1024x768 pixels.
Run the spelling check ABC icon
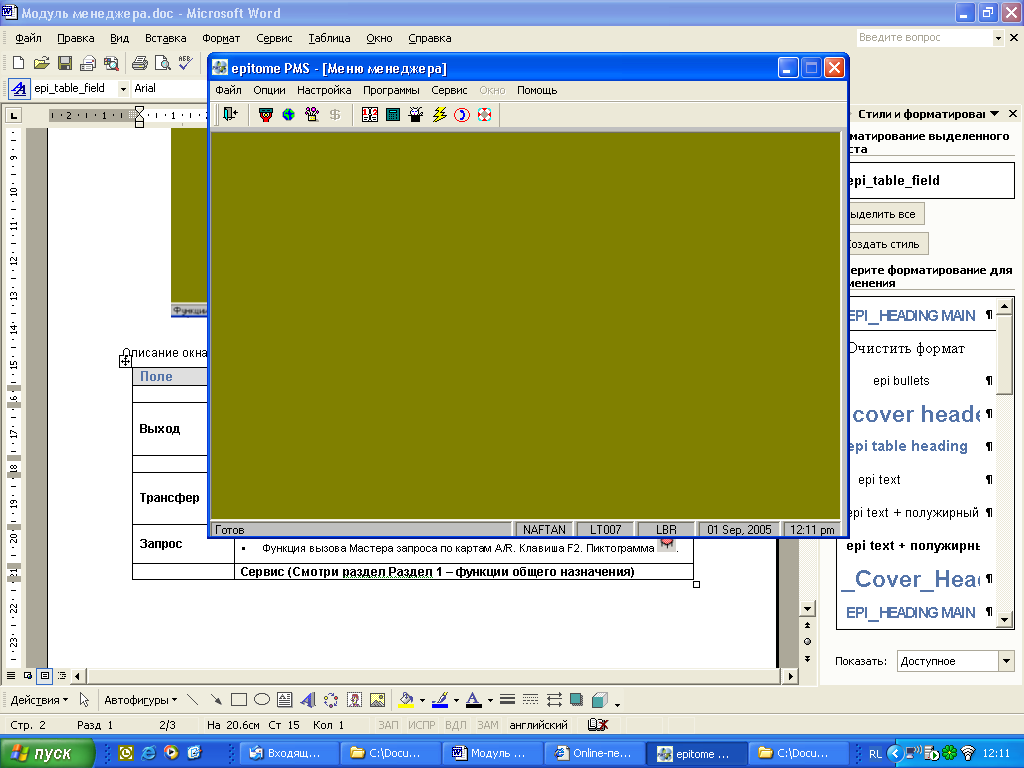click(185, 63)
